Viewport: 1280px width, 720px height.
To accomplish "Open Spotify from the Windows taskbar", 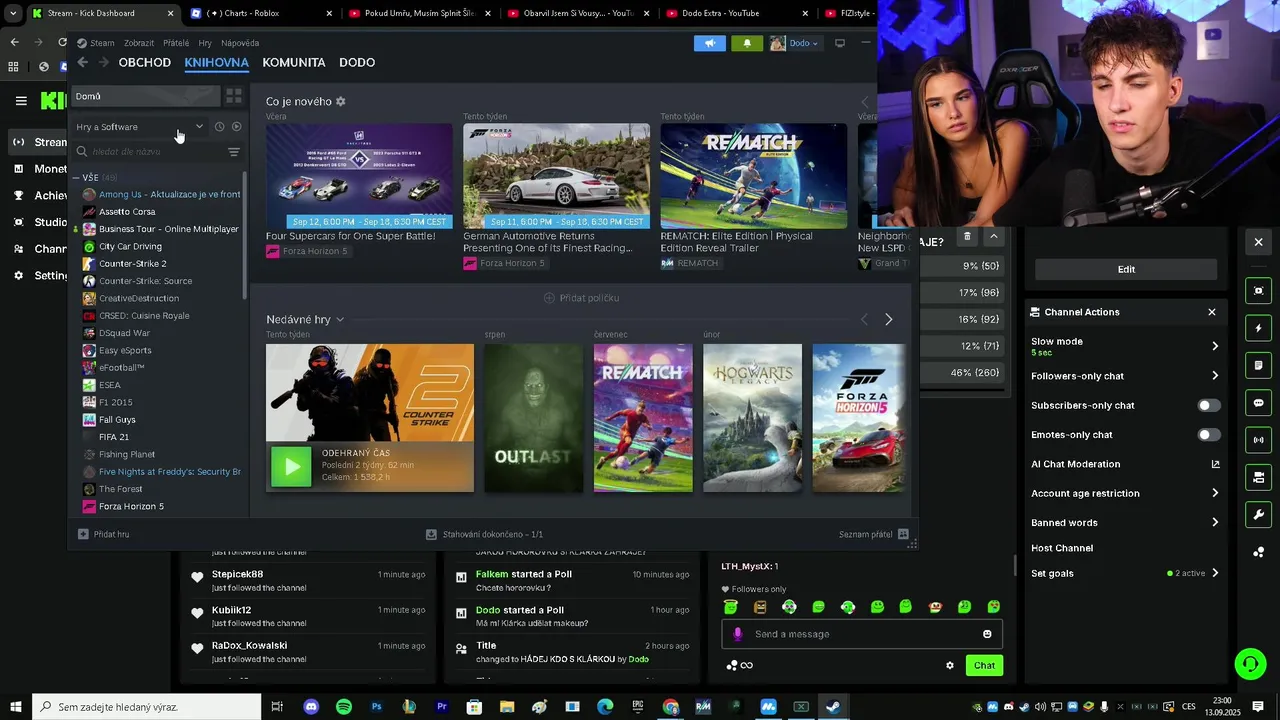I will click(344, 707).
